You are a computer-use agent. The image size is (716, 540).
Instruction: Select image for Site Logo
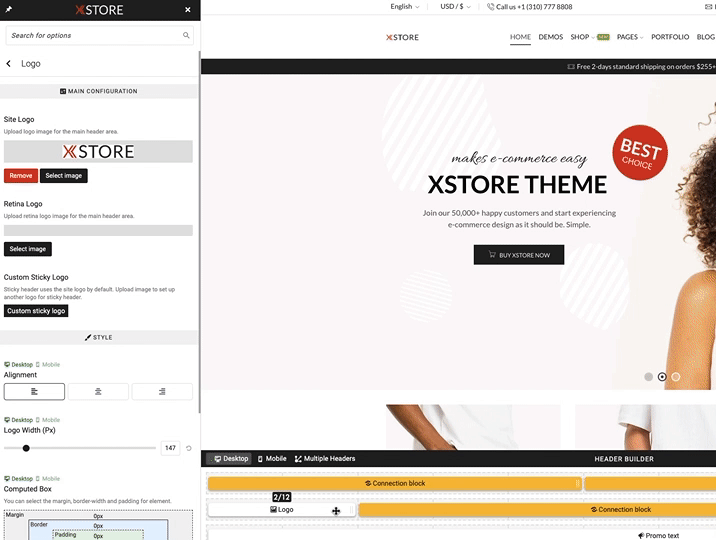point(63,176)
